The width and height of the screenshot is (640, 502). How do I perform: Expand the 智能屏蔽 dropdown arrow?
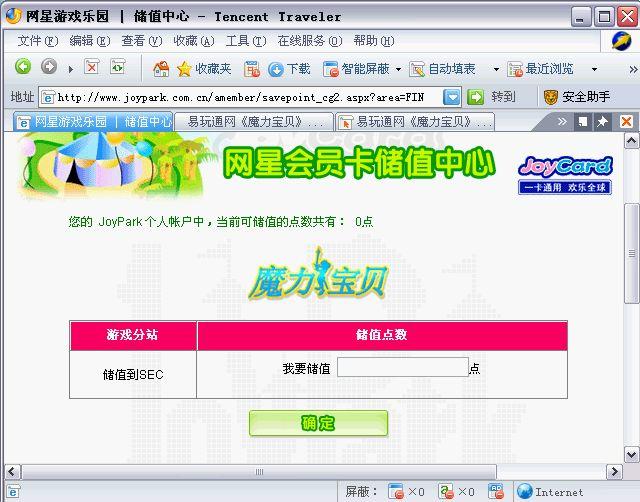[398, 69]
